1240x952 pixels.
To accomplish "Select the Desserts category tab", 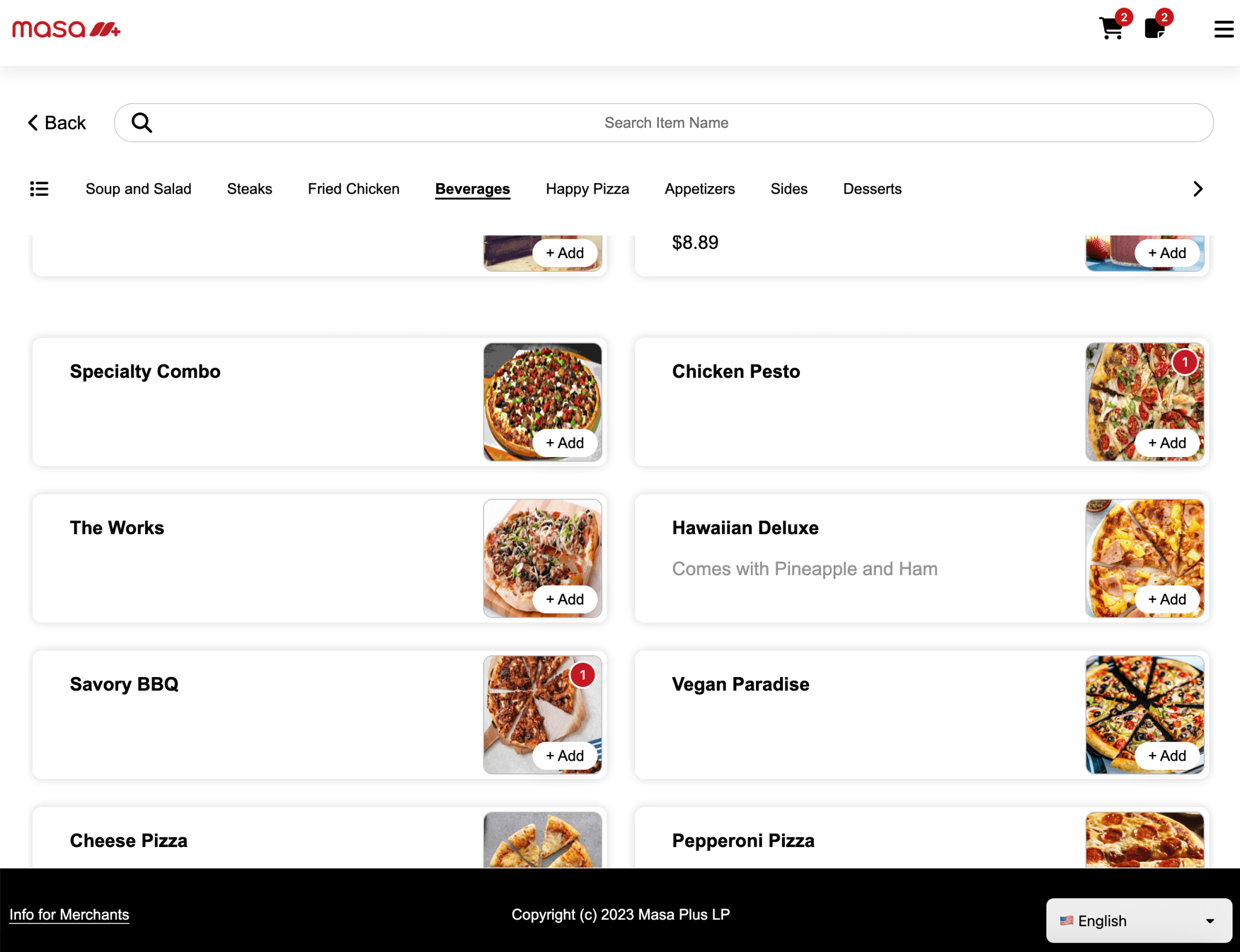I will [872, 189].
